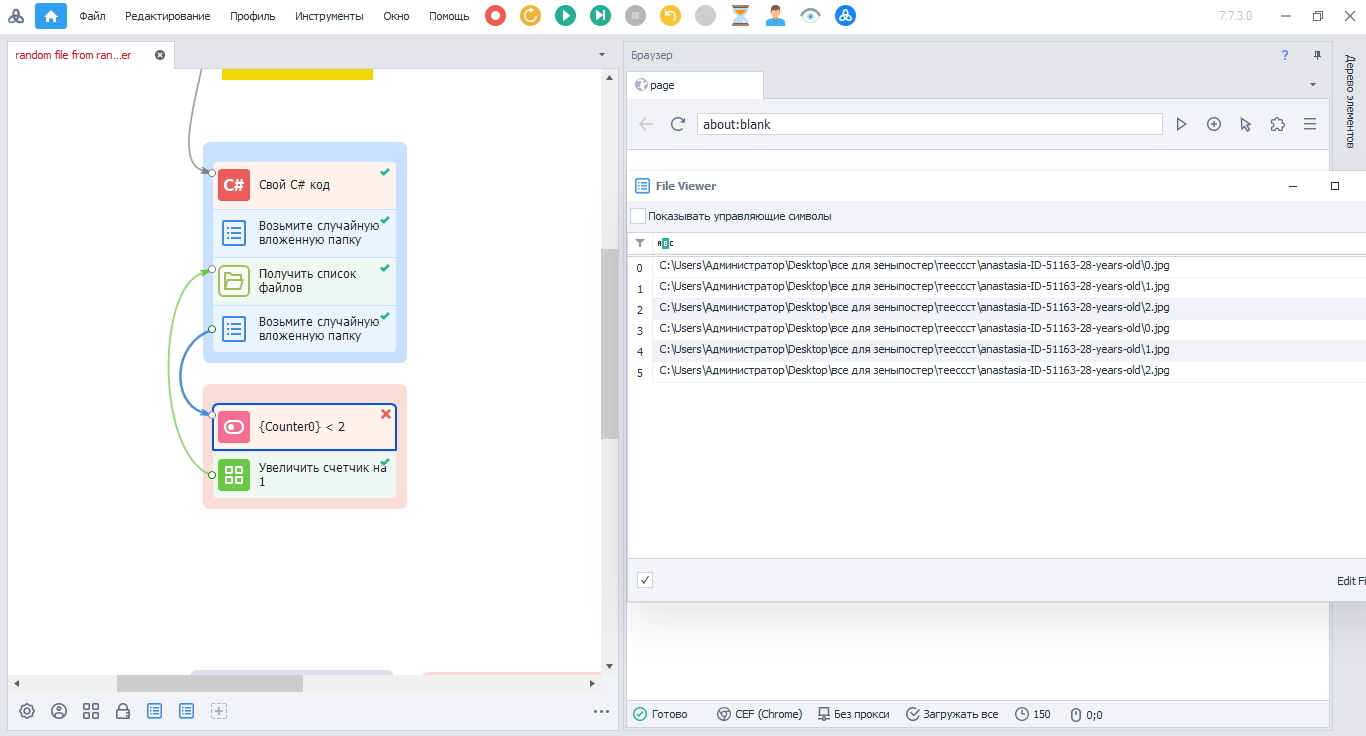Expand the project tabs dropdown arrow

coord(602,54)
